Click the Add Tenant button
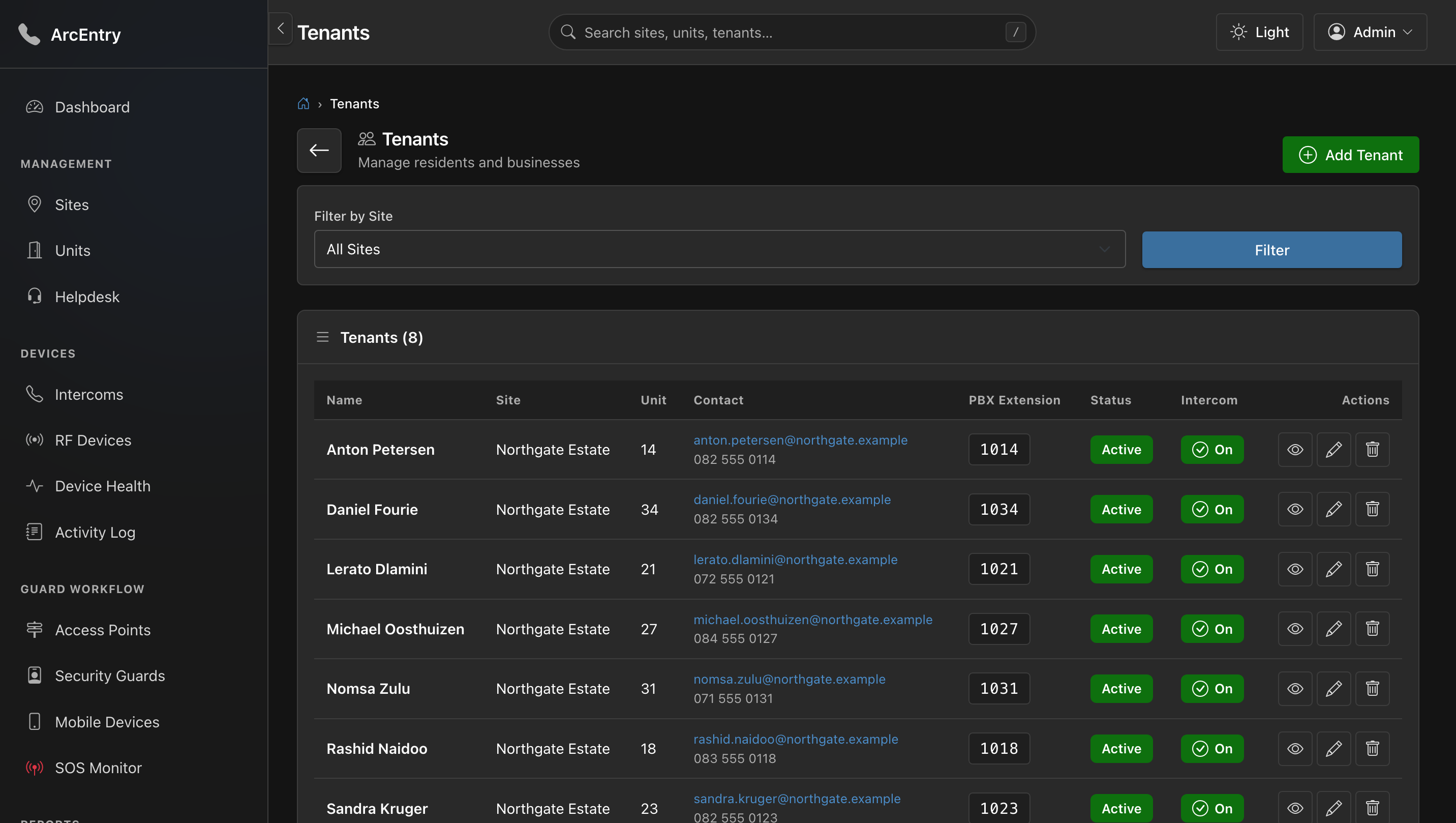The width and height of the screenshot is (1456, 823). tap(1350, 155)
